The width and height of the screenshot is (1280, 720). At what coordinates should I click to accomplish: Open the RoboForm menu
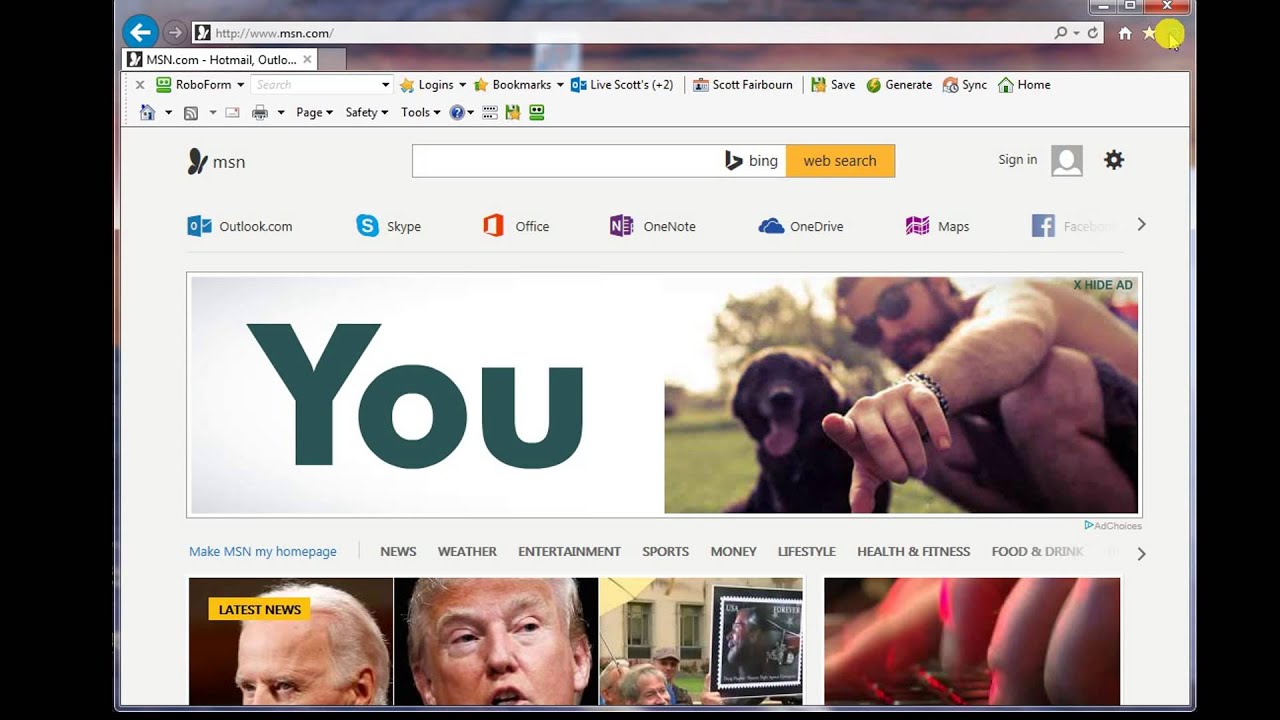(x=200, y=85)
